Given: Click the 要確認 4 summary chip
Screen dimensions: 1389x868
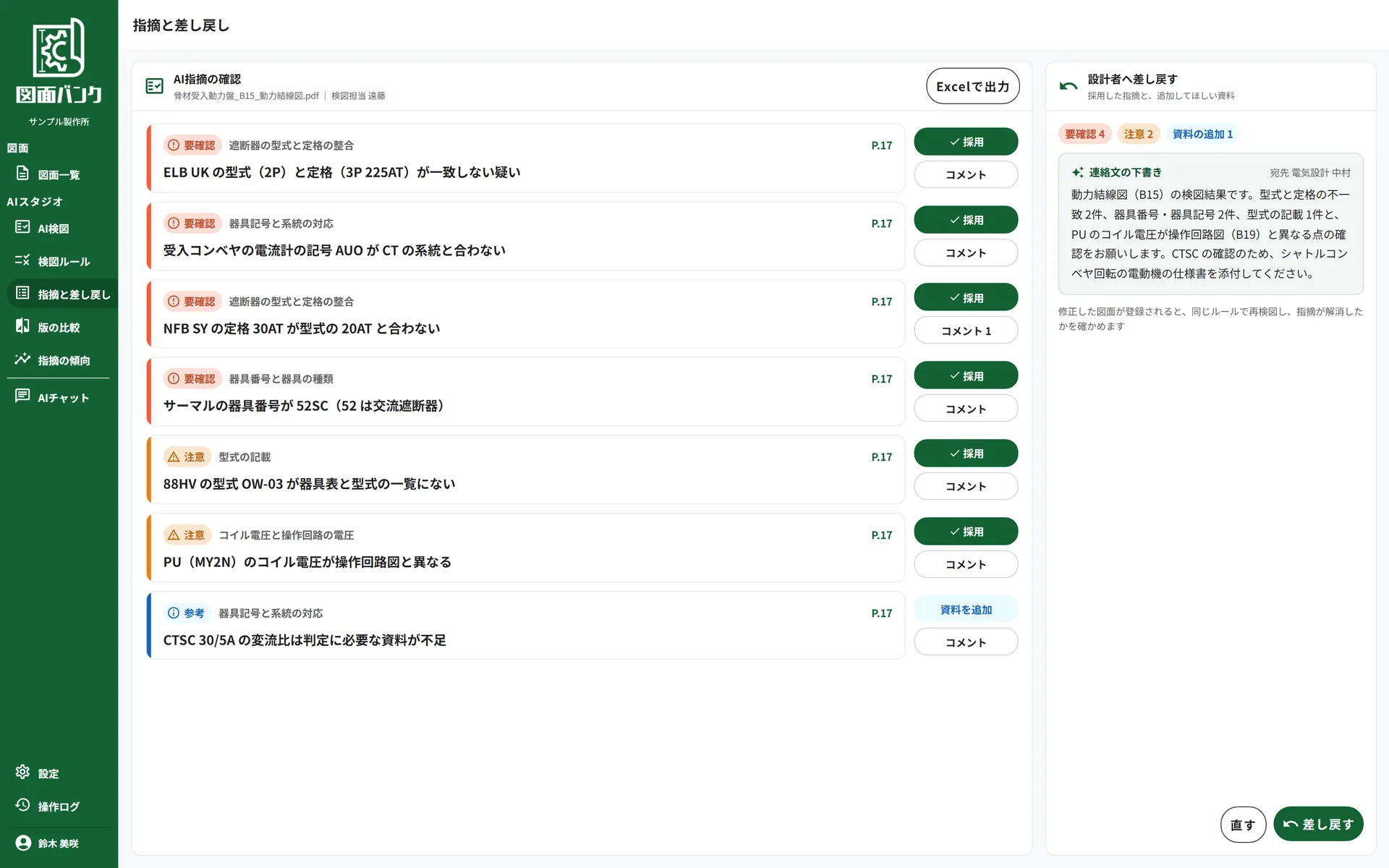Looking at the screenshot, I should [x=1084, y=134].
